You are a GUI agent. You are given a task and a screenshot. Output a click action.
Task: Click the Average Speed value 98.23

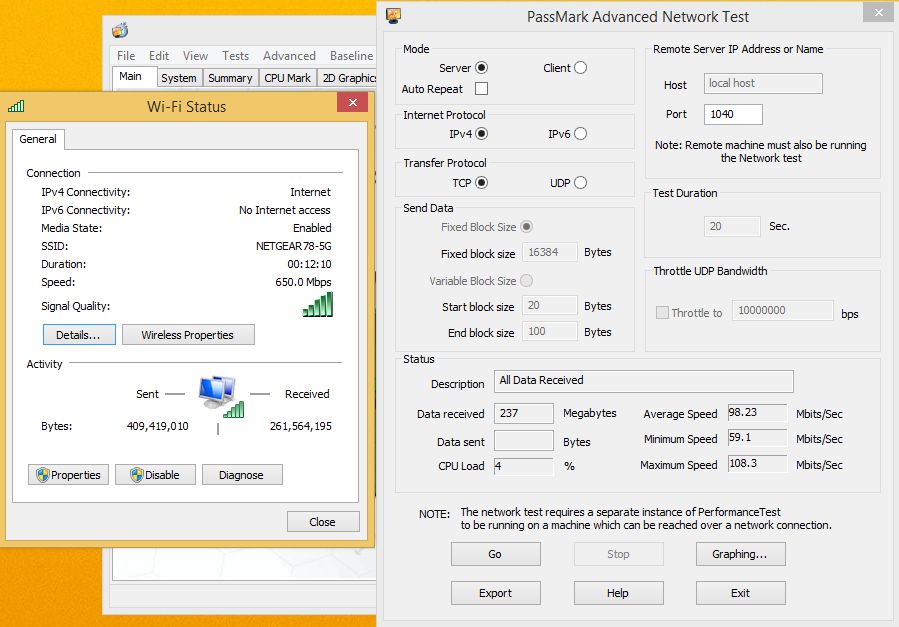click(x=757, y=413)
